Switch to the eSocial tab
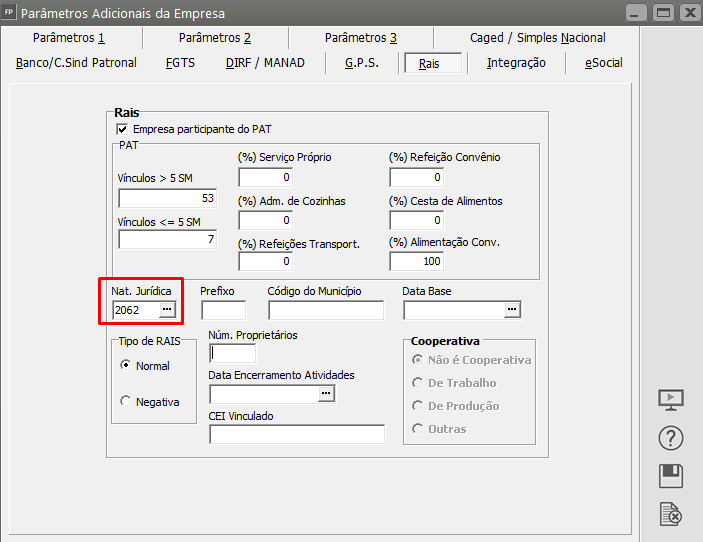Image resolution: width=703 pixels, height=542 pixels. tap(603, 63)
